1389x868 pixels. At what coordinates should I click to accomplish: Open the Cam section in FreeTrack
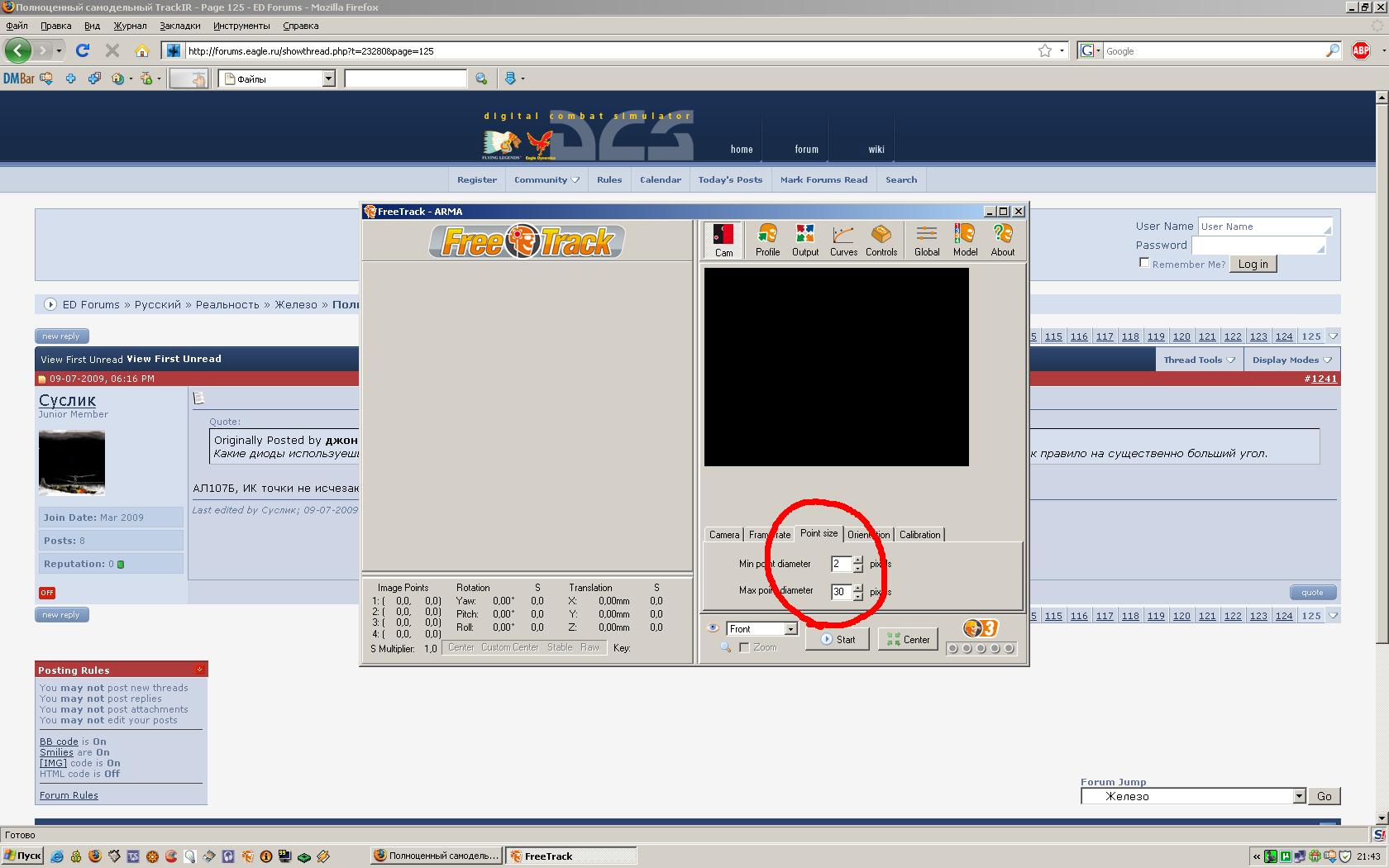click(723, 241)
